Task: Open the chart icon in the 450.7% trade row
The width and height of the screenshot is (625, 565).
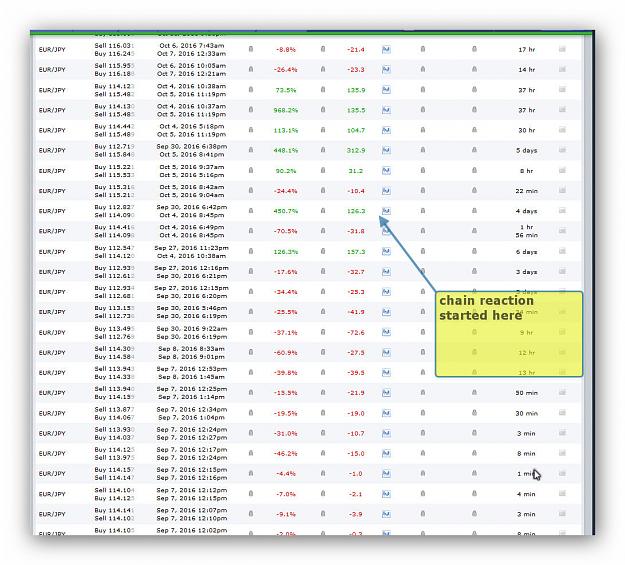Action: [386, 211]
